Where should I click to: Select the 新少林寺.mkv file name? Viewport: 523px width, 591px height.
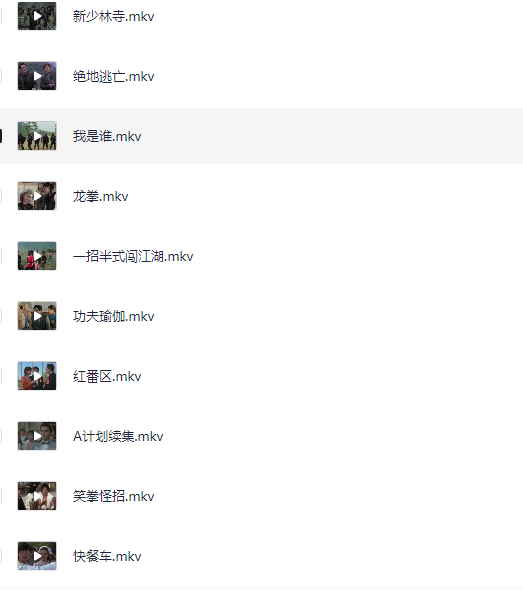click(113, 16)
